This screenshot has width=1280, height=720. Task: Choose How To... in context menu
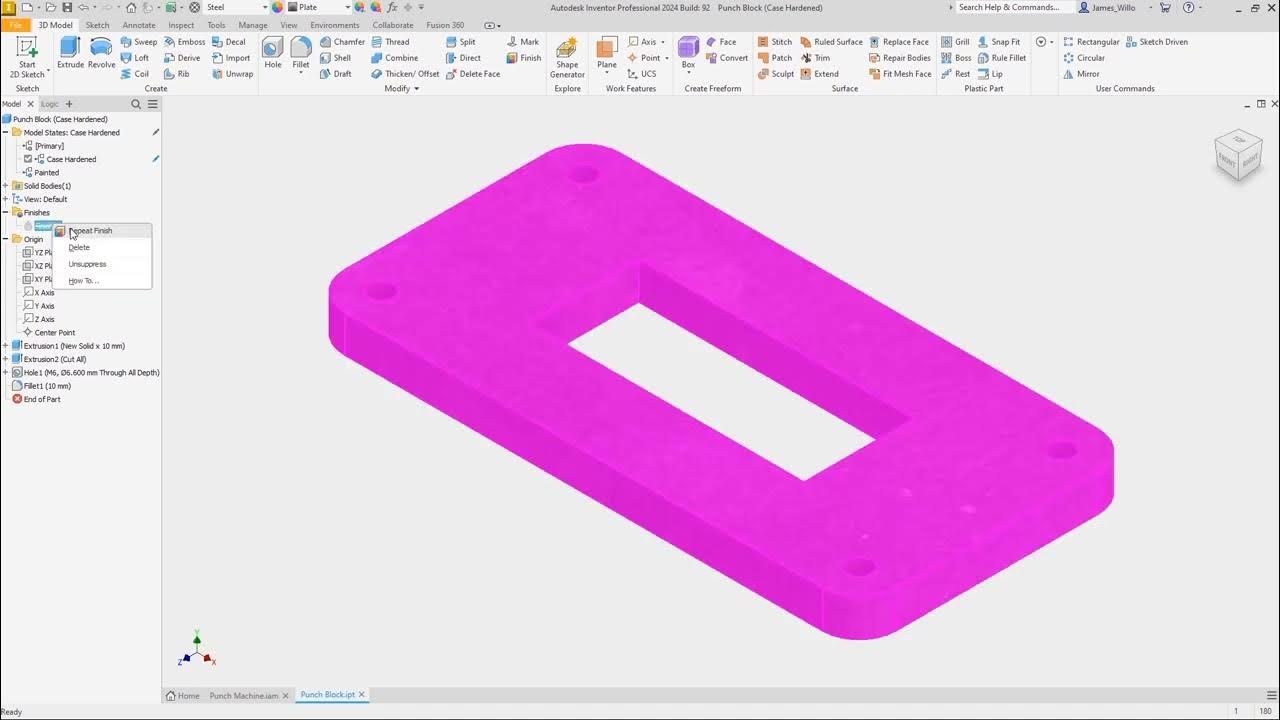coord(102,281)
